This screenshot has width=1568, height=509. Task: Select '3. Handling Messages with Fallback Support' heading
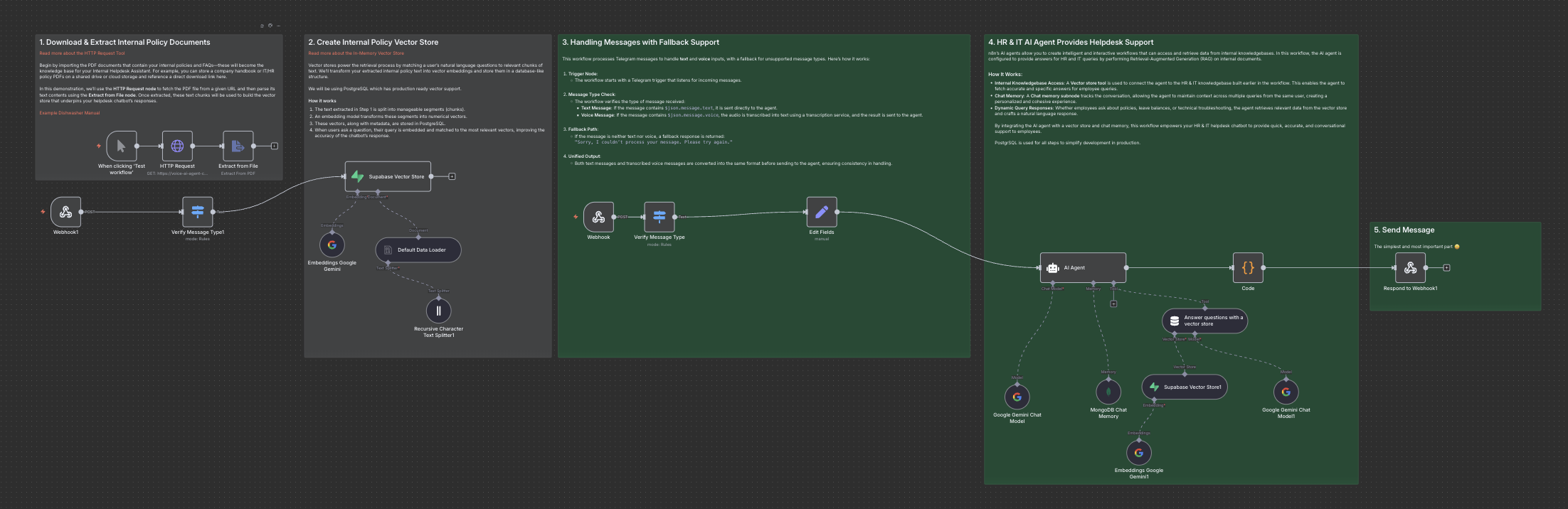coord(641,43)
